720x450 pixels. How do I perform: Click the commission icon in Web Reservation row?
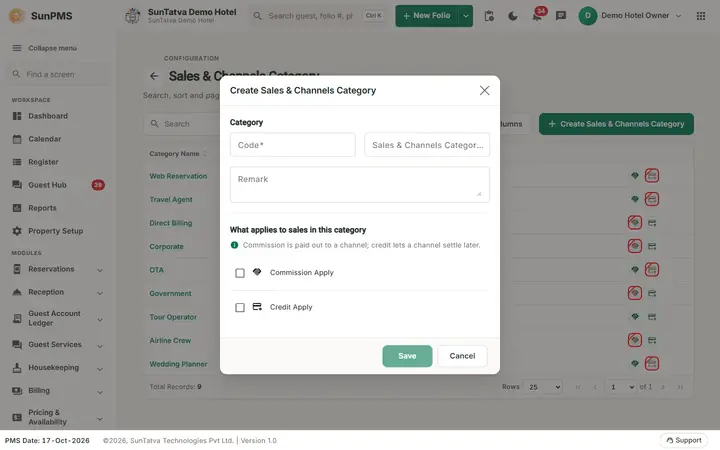(x=635, y=175)
